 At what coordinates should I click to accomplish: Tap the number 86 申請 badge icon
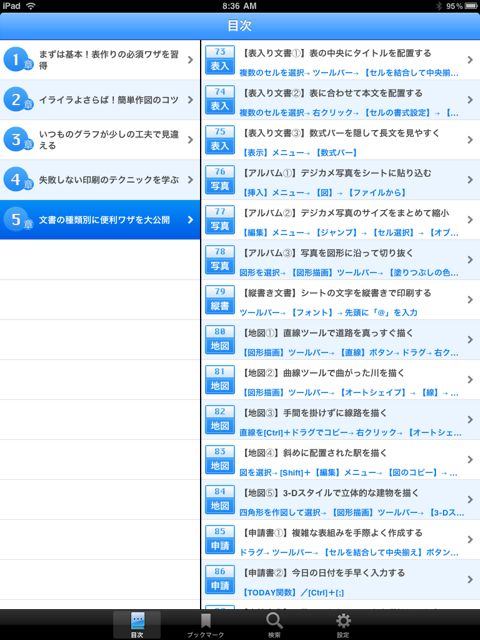pyautogui.click(x=220, y=580)
